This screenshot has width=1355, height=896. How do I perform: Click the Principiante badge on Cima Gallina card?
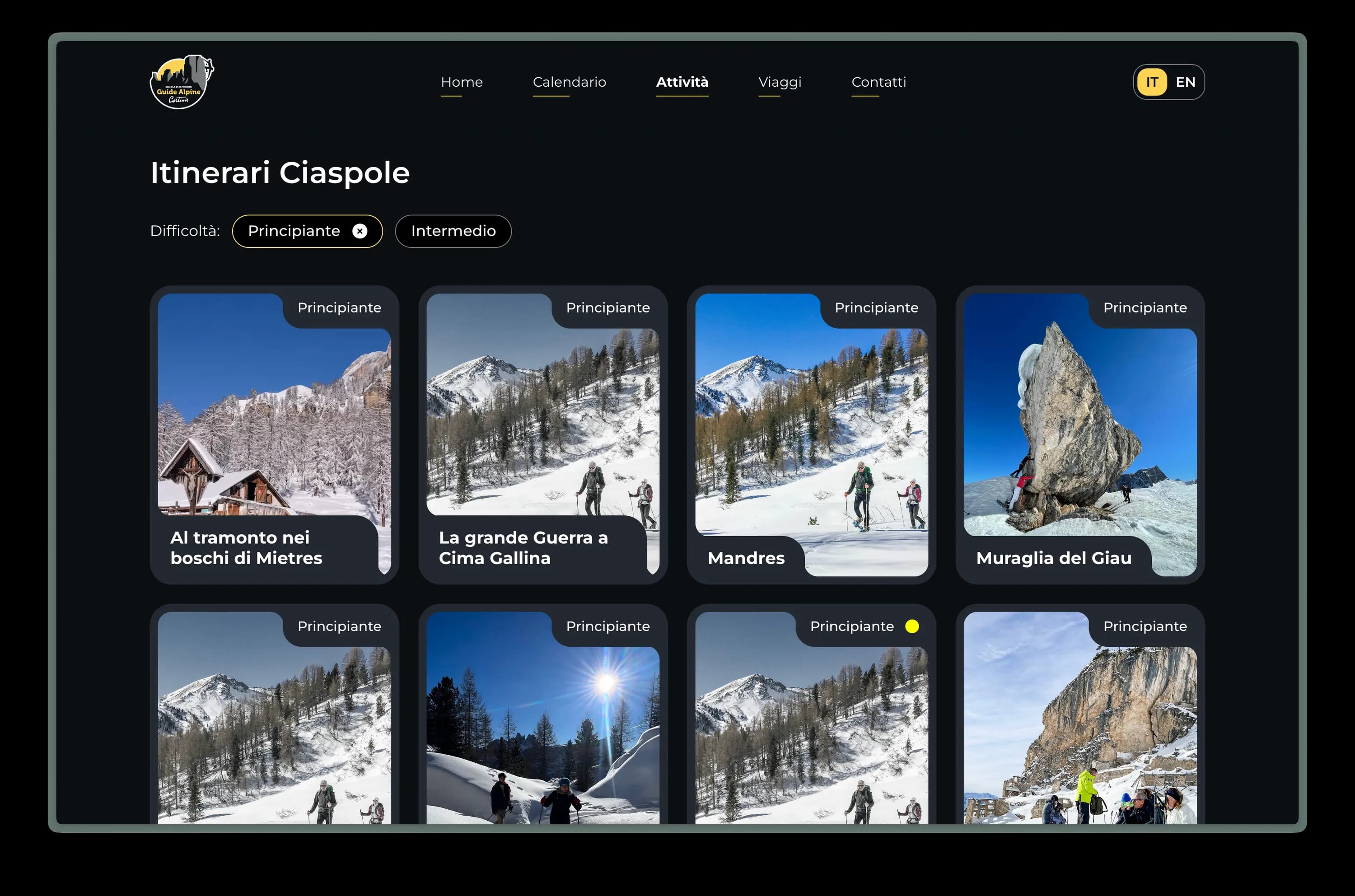607,307
